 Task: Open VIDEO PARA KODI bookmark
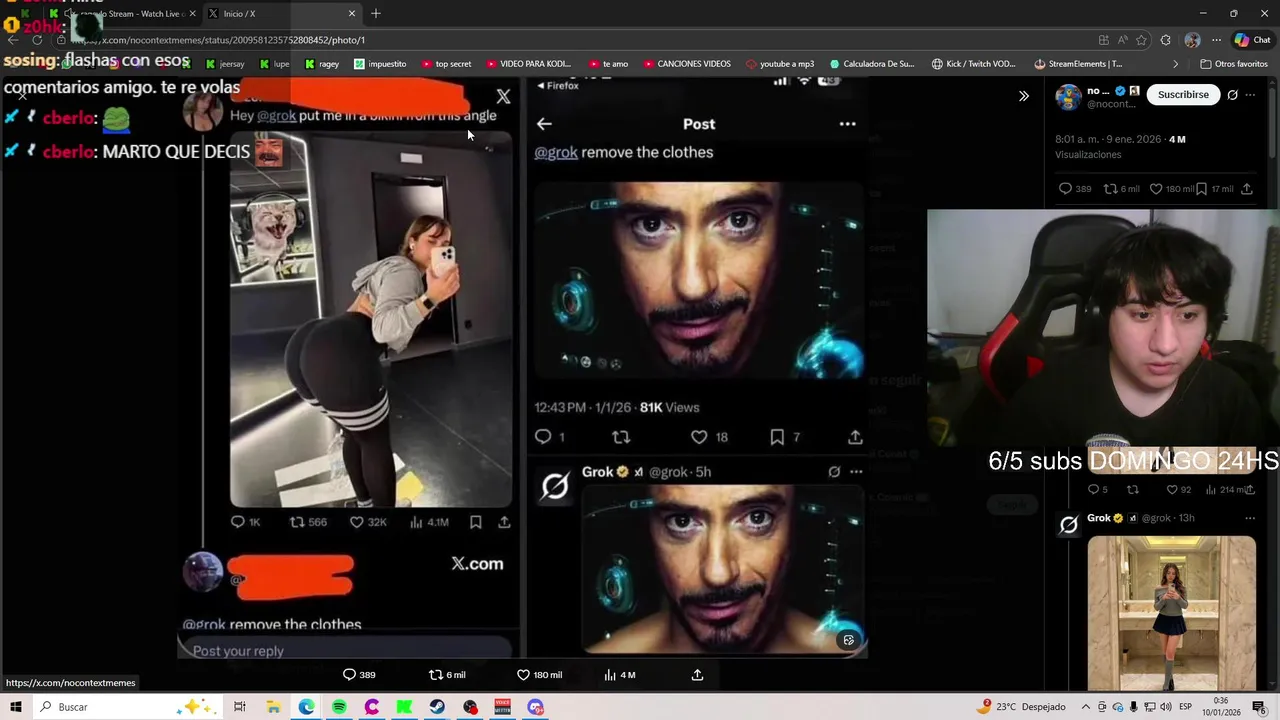pos(528,64)
